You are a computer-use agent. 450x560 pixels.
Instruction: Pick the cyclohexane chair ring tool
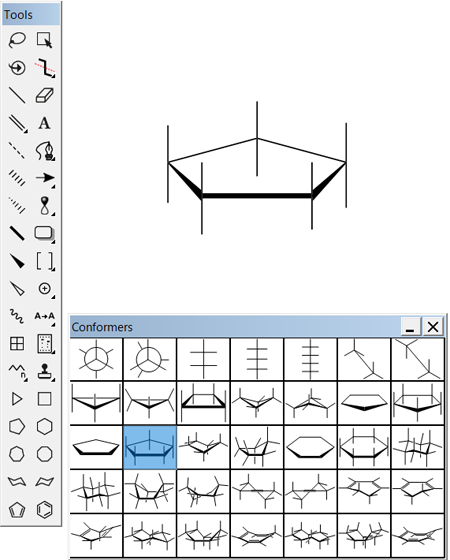[x=17, y=482]
